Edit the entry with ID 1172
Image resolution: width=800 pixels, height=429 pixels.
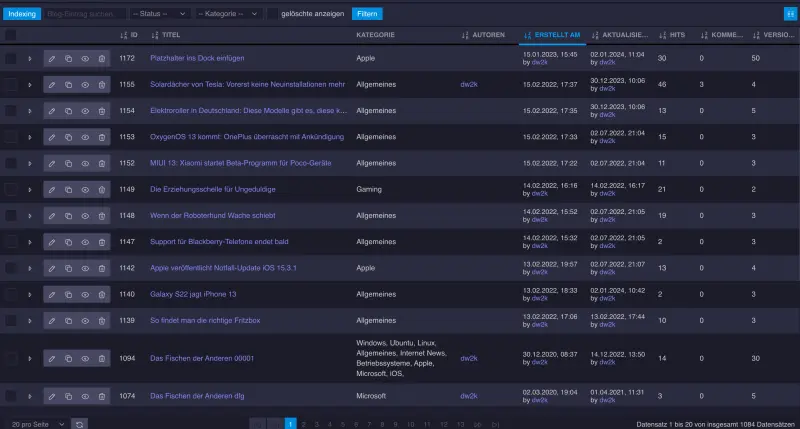tap(52, 59)
